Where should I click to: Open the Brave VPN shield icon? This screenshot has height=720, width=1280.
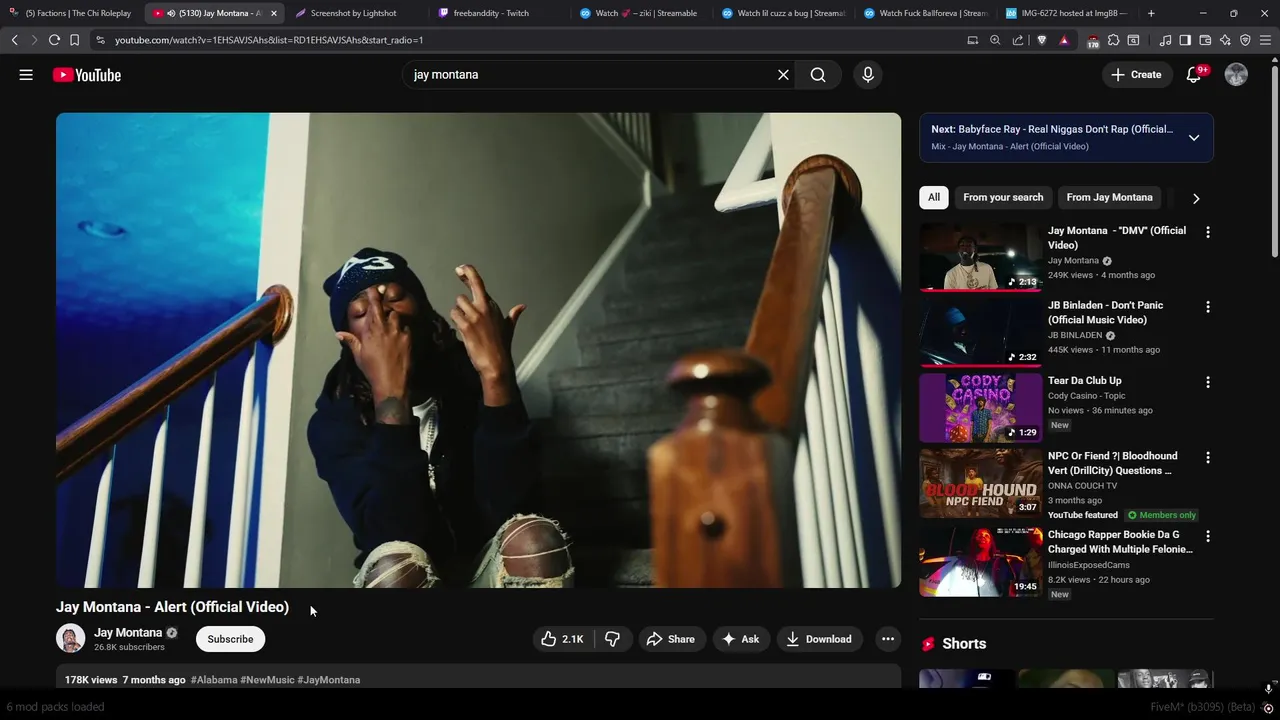1245,40
